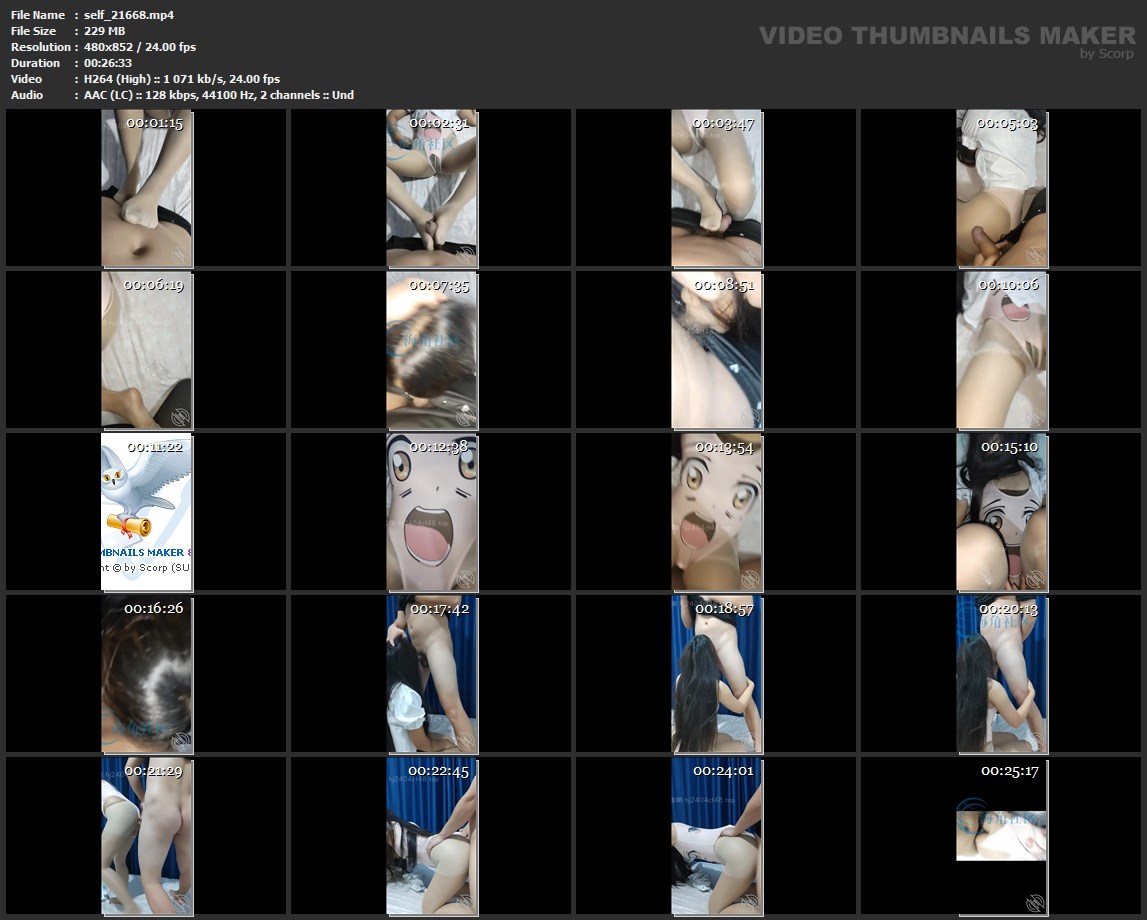Open the thumbnail at 00:03:47
Image resolution: width=1147 pixels, height=920 pixels.
(x=716, y=188)
